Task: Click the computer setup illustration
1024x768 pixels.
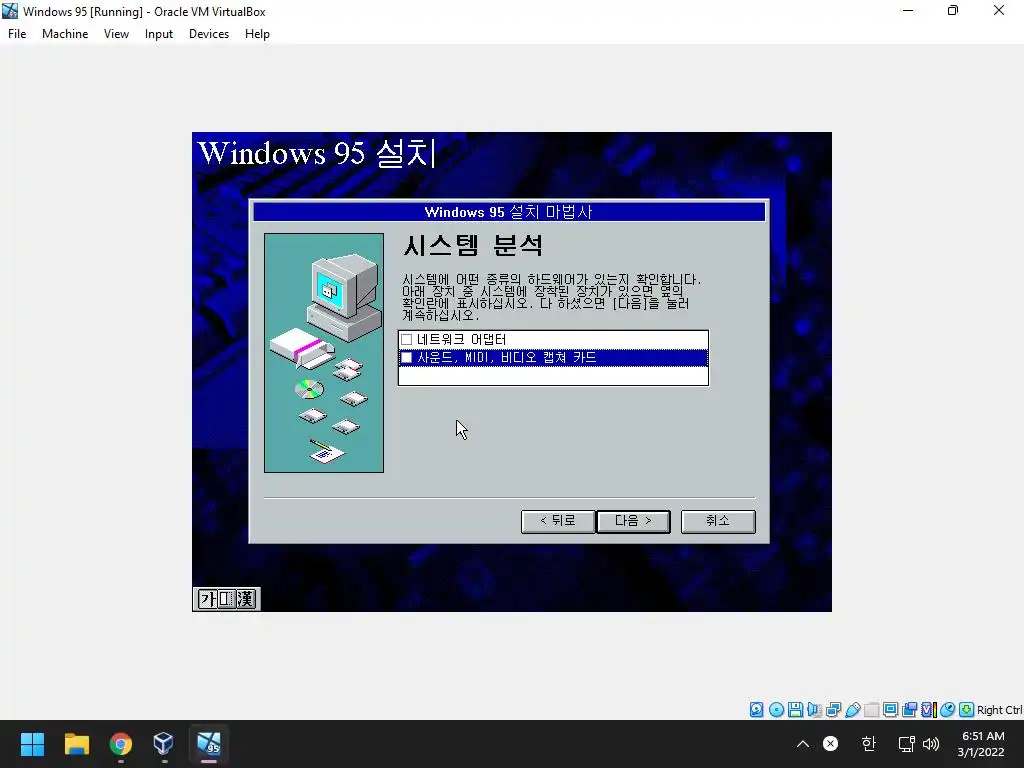Action: 324,353
